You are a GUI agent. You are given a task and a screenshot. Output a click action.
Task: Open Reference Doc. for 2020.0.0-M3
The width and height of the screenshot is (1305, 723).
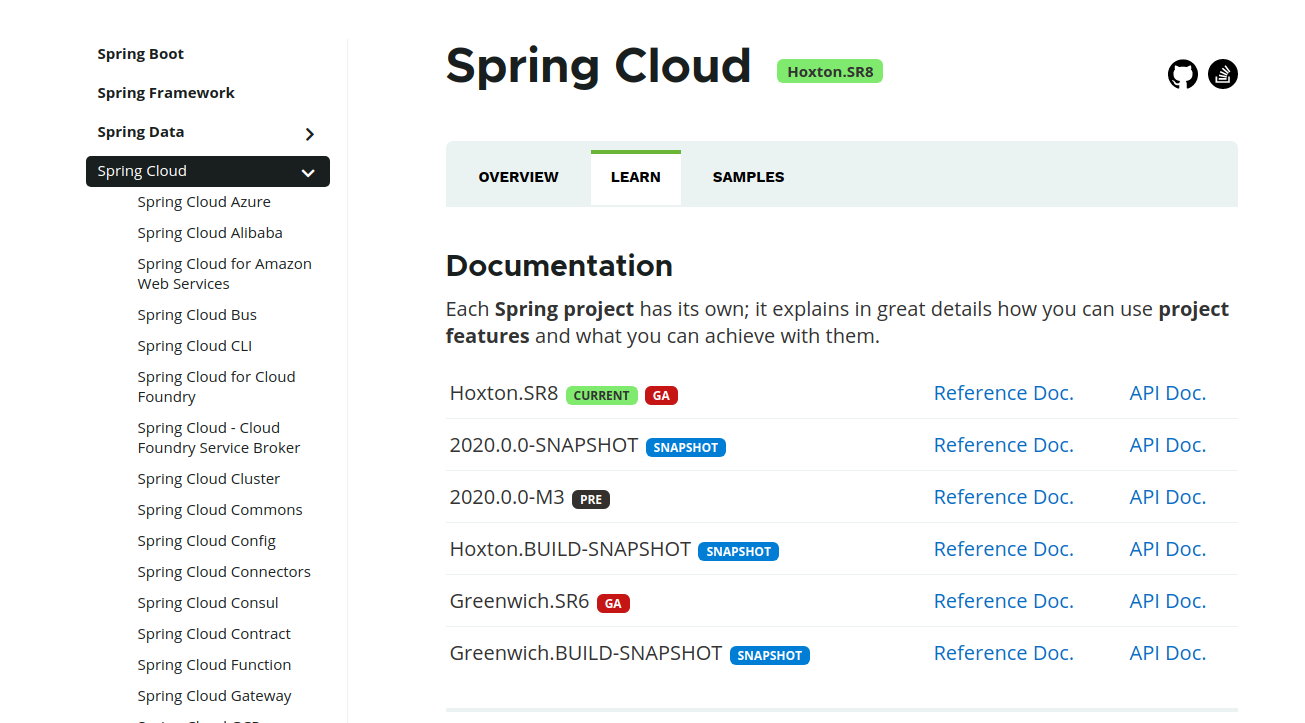1003,497
